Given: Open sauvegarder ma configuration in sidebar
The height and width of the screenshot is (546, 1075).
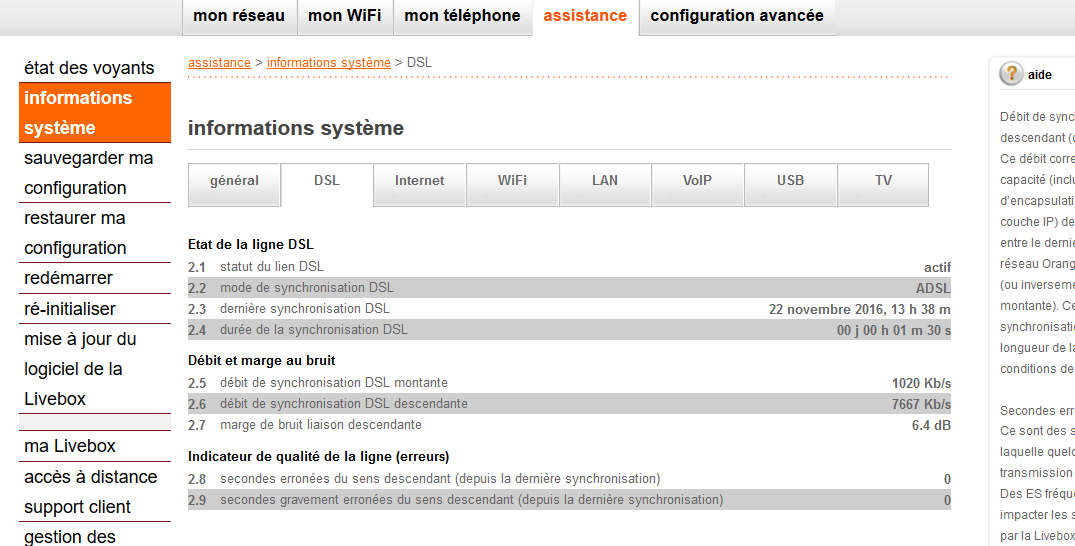Looking at the screenshot, I should 89,173.
